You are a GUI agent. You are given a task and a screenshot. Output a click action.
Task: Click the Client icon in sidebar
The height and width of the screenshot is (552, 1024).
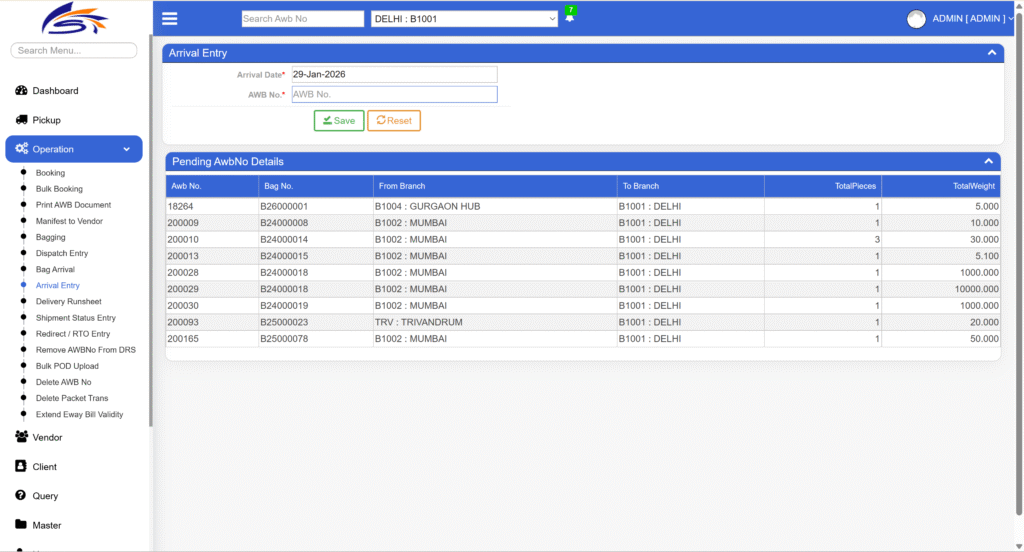21,466
